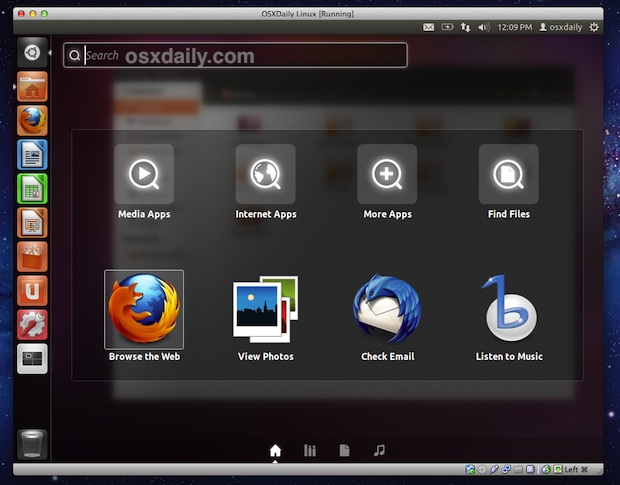Screen dimensions: 620x485
Task: Open the session gear menu
Action: click(594, 27)
